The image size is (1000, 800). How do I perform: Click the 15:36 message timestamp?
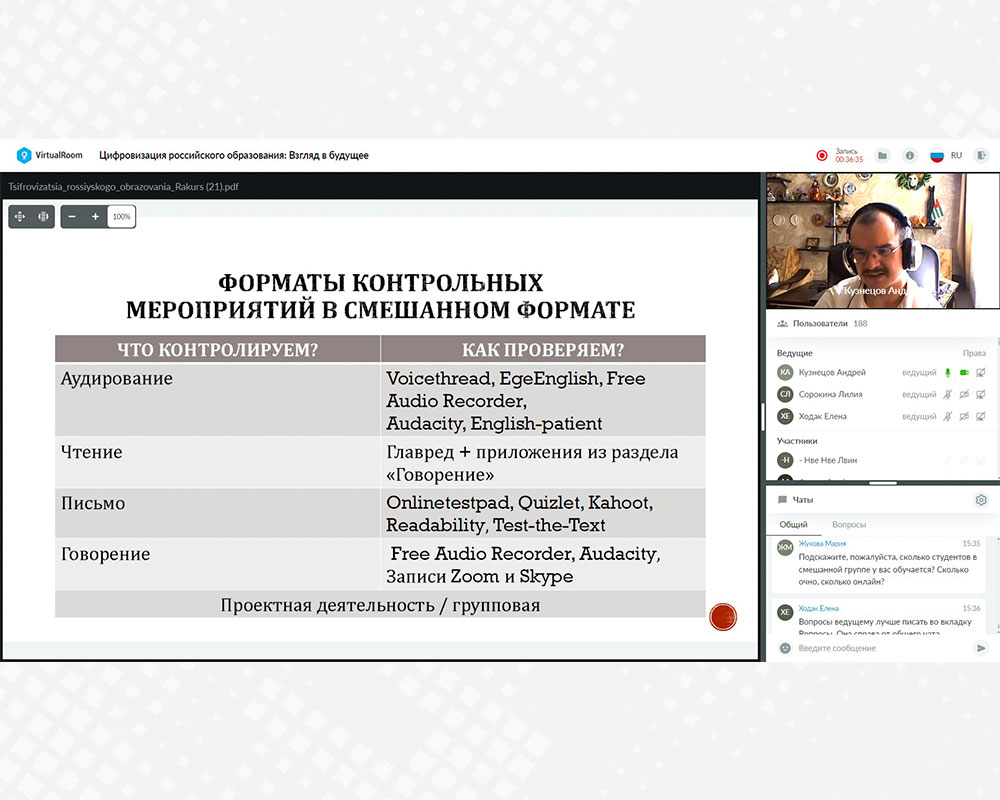(971, 608)
